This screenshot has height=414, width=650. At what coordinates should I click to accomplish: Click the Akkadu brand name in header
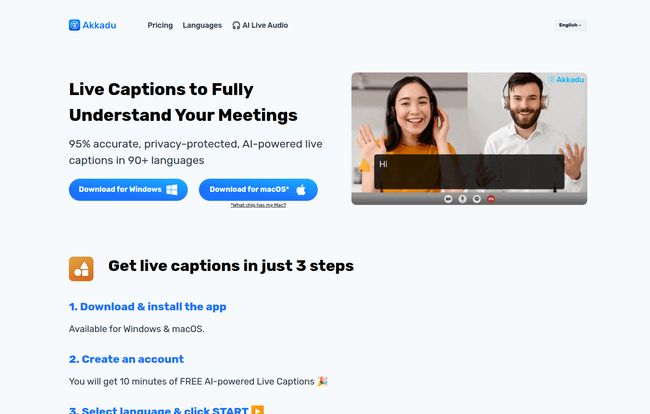click(99, 25)
